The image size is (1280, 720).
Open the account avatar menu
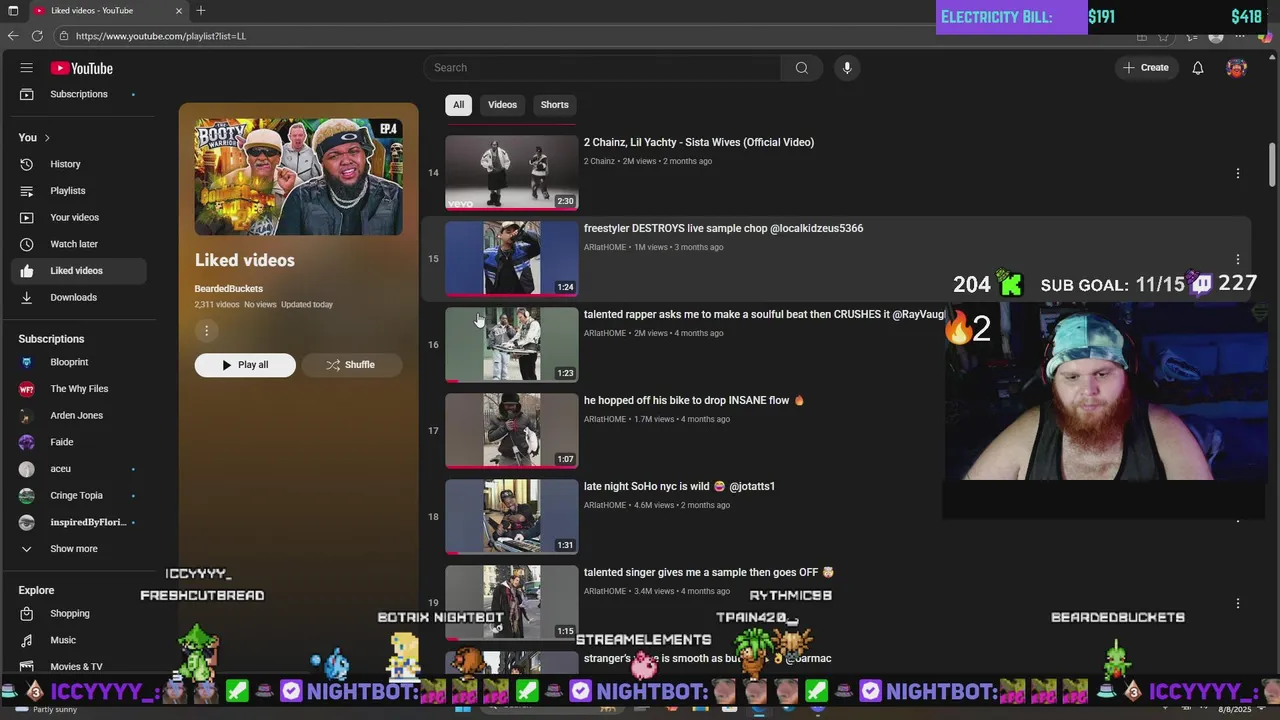1237,68
